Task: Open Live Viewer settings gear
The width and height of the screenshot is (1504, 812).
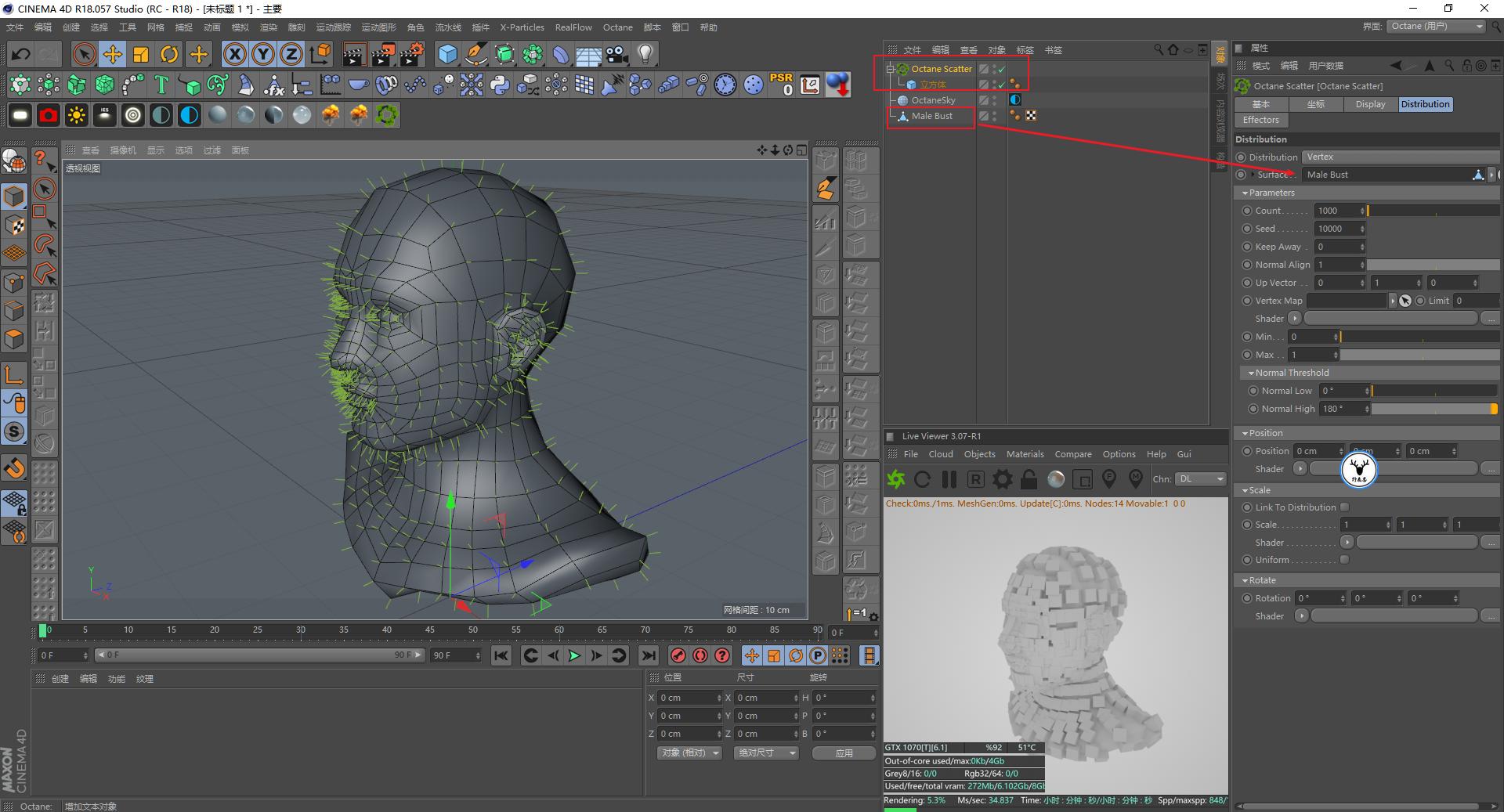Action: (1002, 479)
